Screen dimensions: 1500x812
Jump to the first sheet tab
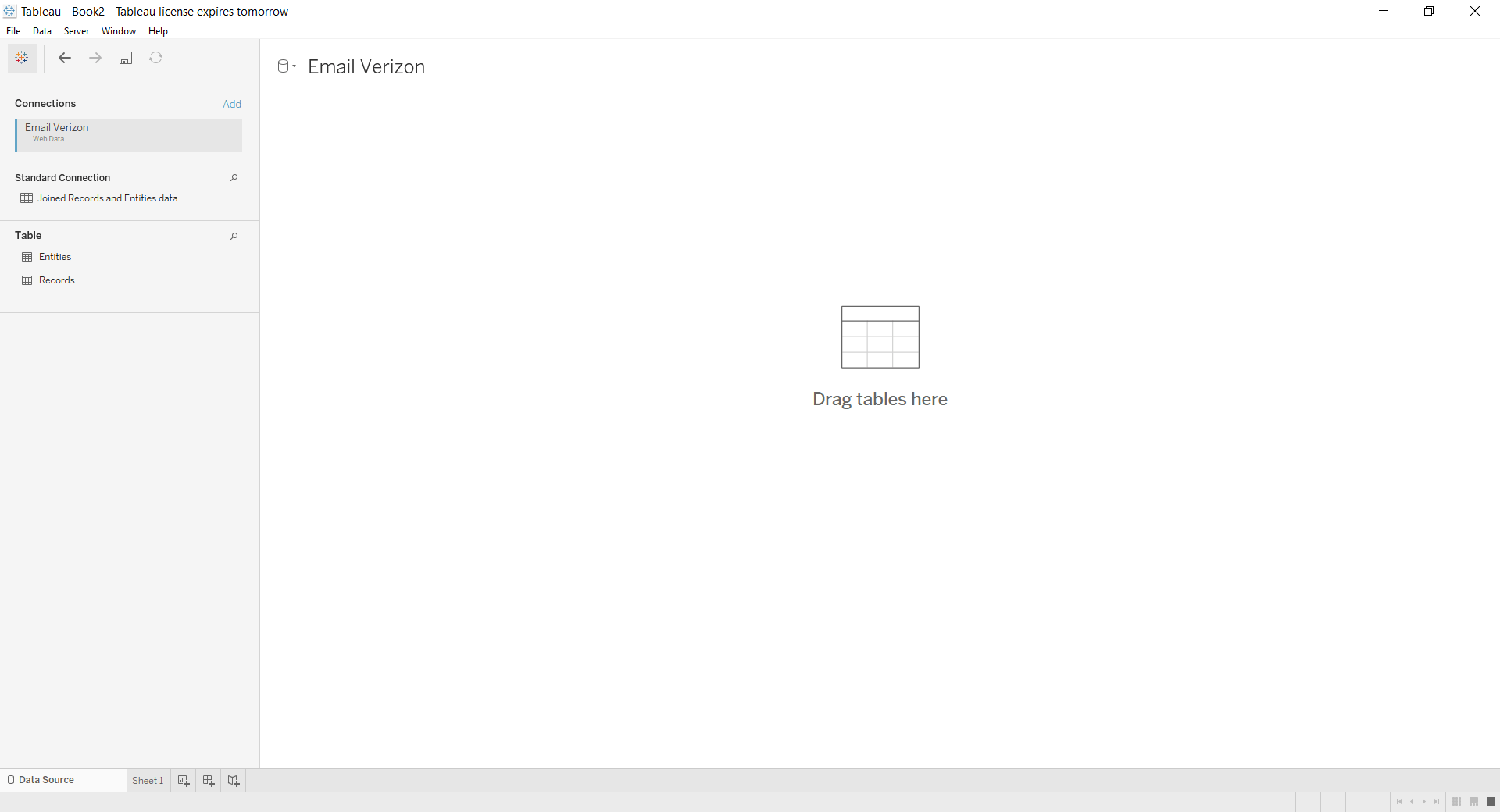coord(1399,802)
